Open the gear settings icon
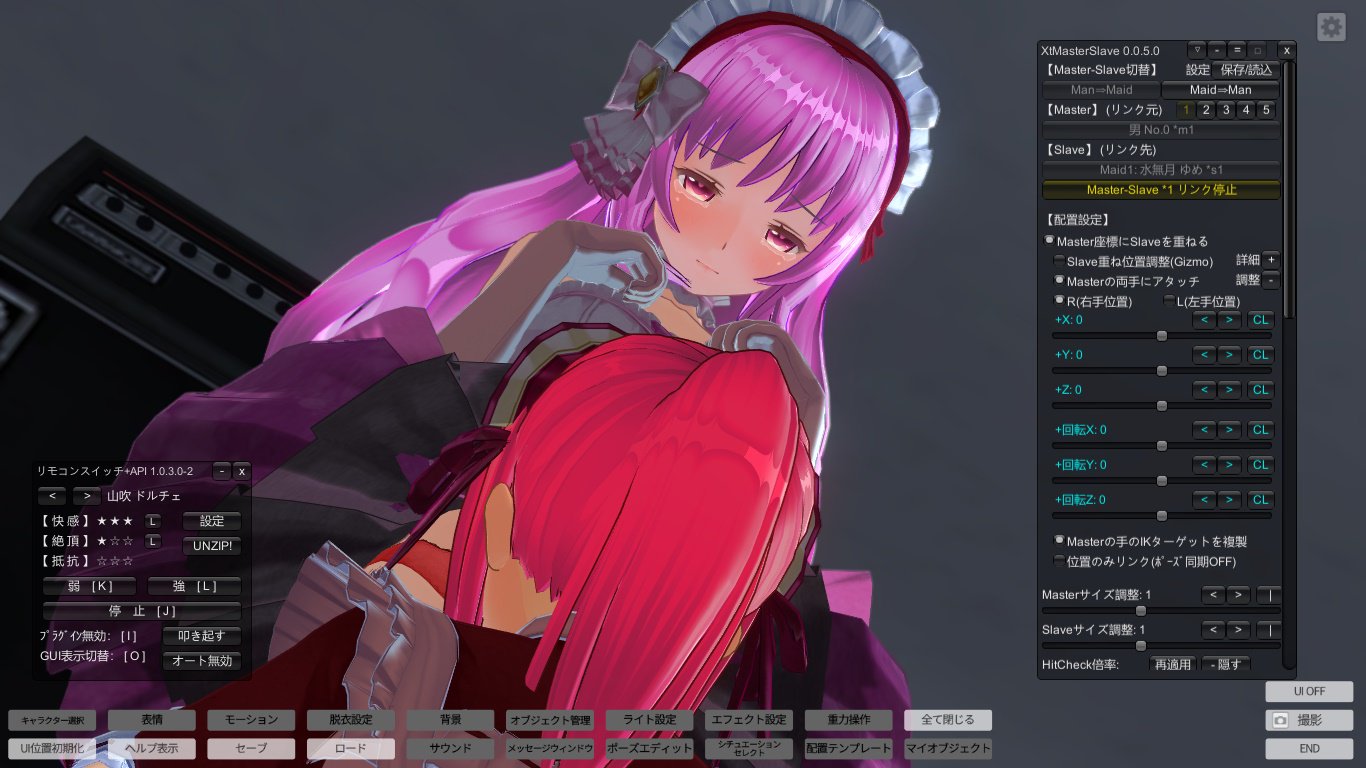Image resolution: width=1366 pixels, height=768 pixels. point(1331,27)
